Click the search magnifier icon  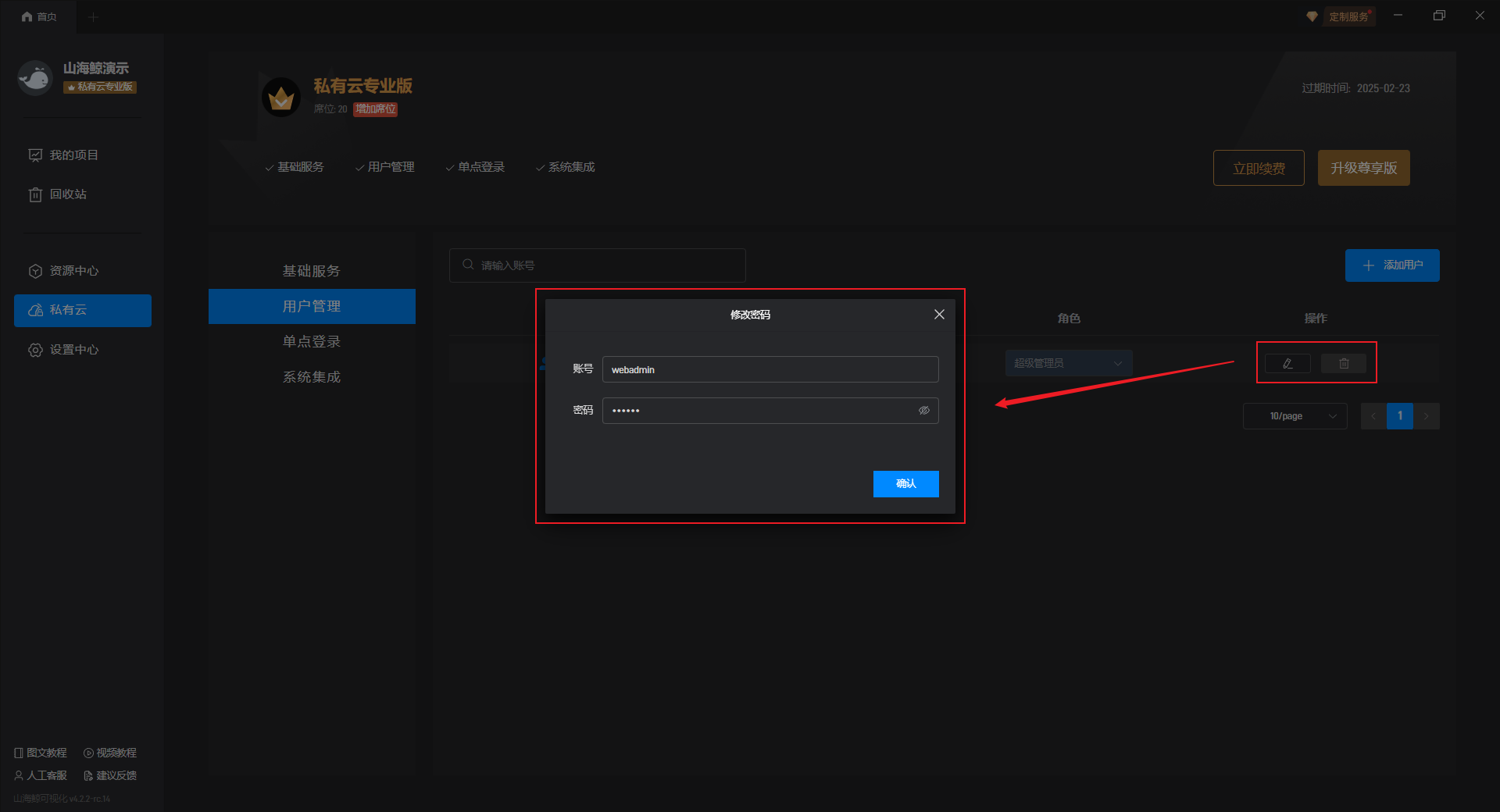point(468,265)
